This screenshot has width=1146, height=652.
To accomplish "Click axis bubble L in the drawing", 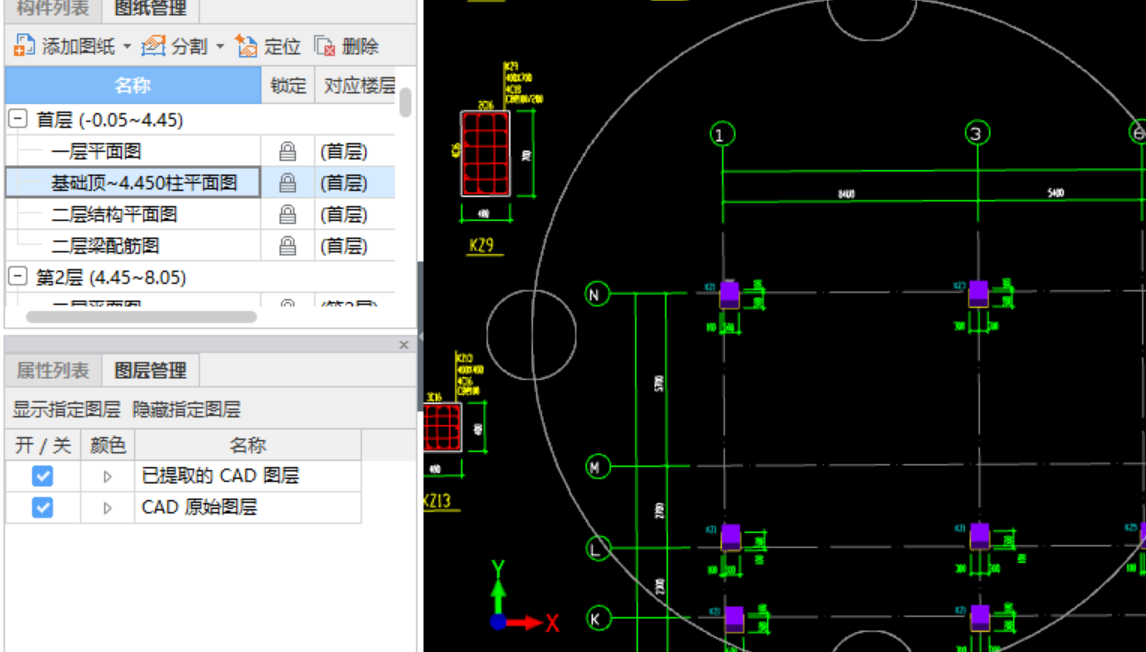I will pyautogui.click(x=598, y=548).
